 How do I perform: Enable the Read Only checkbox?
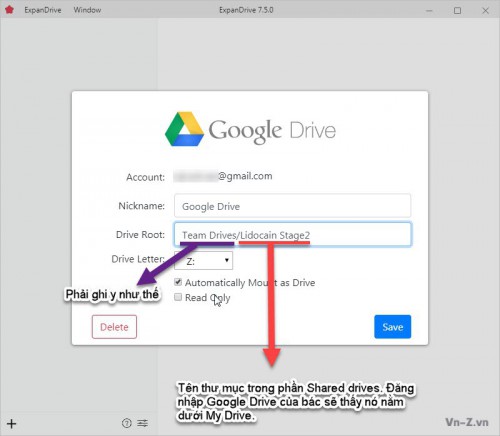178,297
